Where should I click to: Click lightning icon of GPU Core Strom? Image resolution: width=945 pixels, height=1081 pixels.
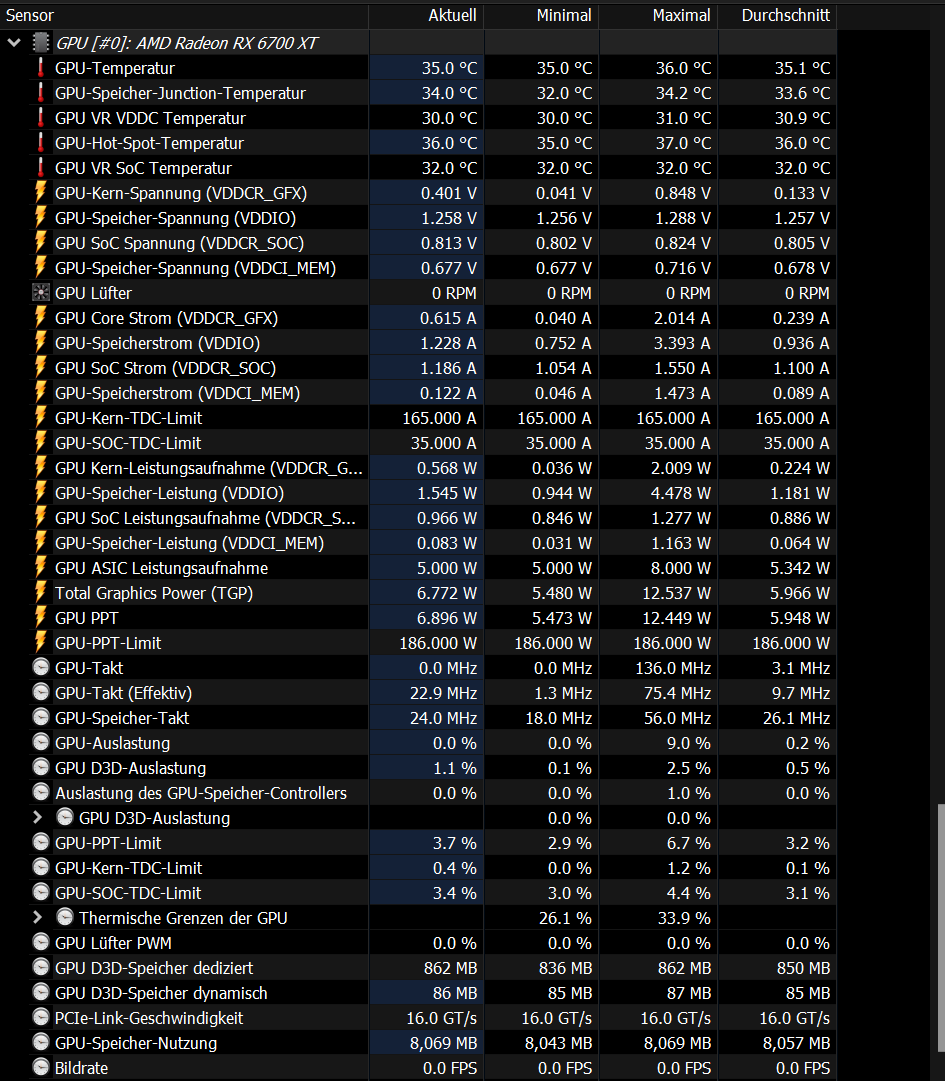click(41, 318)
